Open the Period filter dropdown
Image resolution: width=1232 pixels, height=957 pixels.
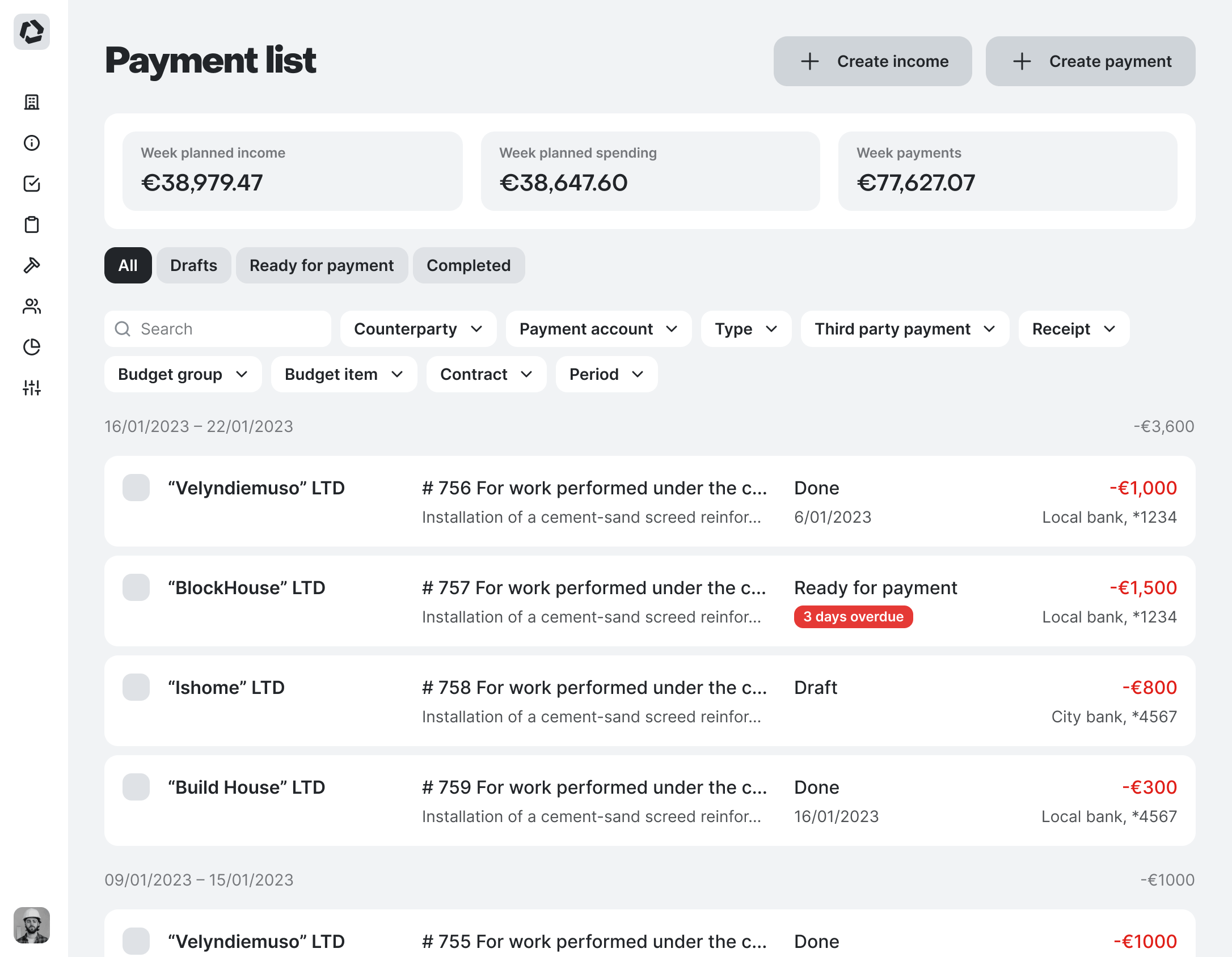[x=607, y=374]
